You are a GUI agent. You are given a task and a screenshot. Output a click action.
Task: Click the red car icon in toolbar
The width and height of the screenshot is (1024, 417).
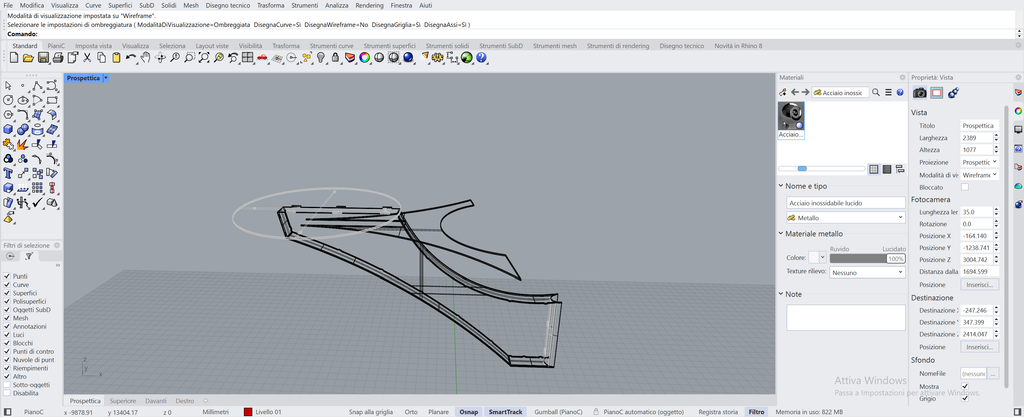tap(262, 58)
